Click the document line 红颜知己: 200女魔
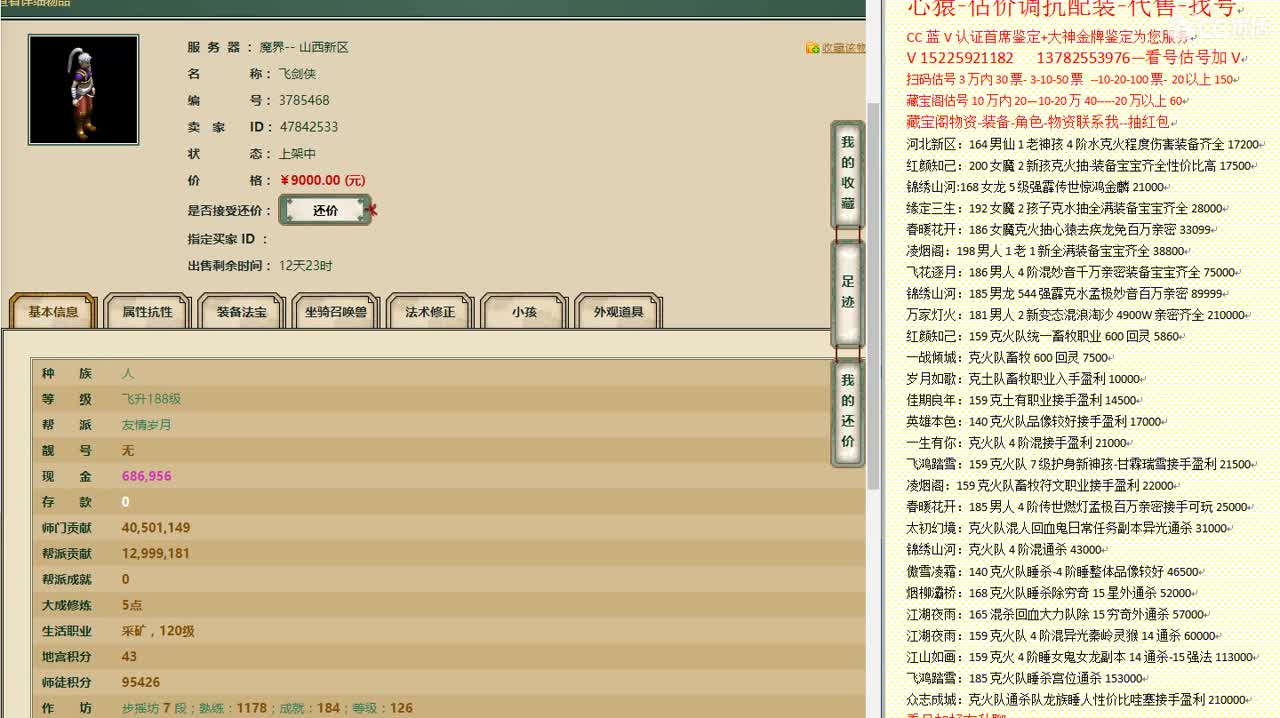 pyautogui.click(x=1082, y=166)
